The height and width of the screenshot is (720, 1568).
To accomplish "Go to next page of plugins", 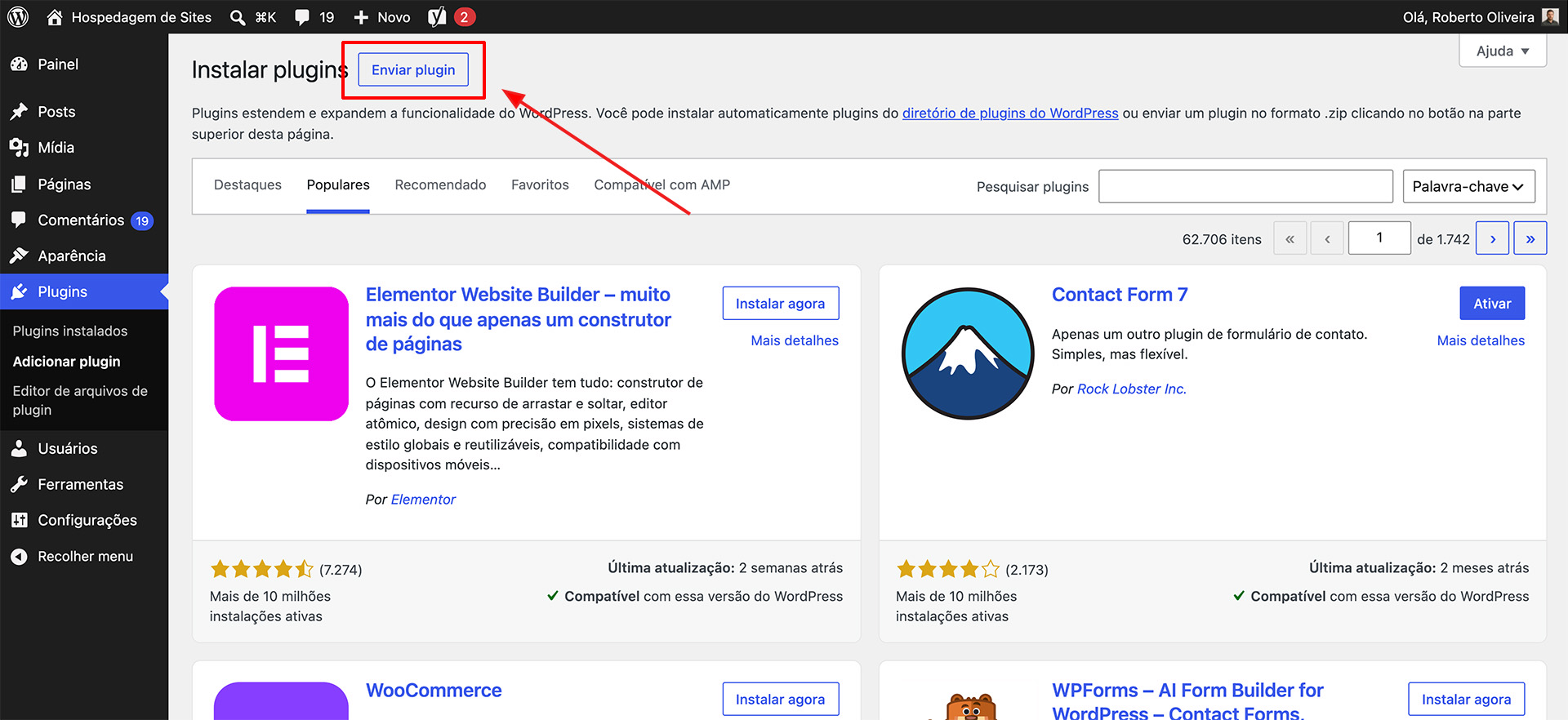I will point(1492,238).
